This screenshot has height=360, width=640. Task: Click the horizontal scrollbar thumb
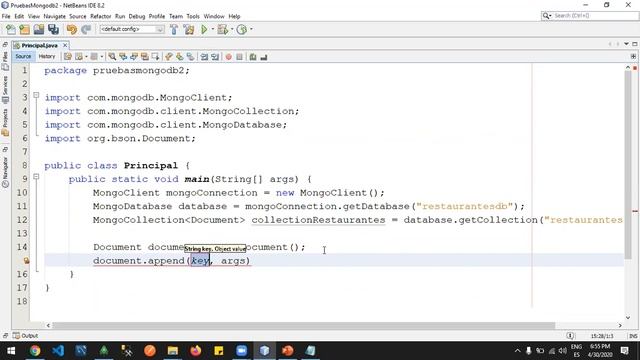click(303, 325)
